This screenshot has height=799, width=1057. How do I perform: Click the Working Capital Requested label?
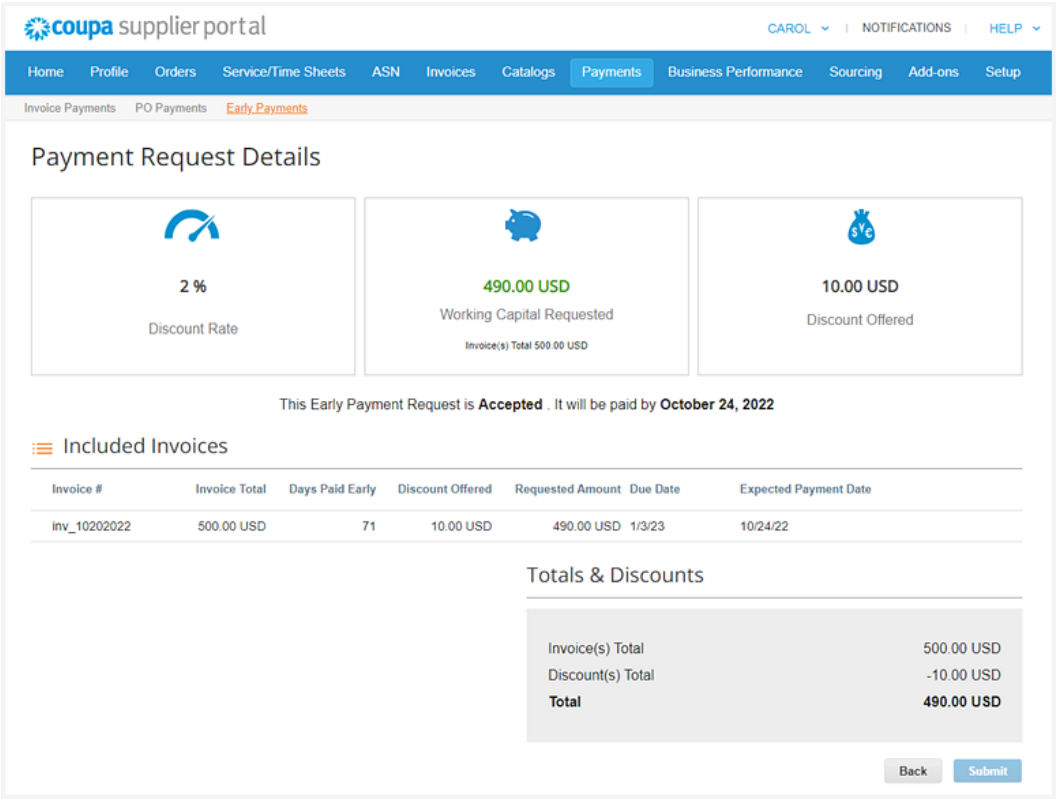coord(526,314)
